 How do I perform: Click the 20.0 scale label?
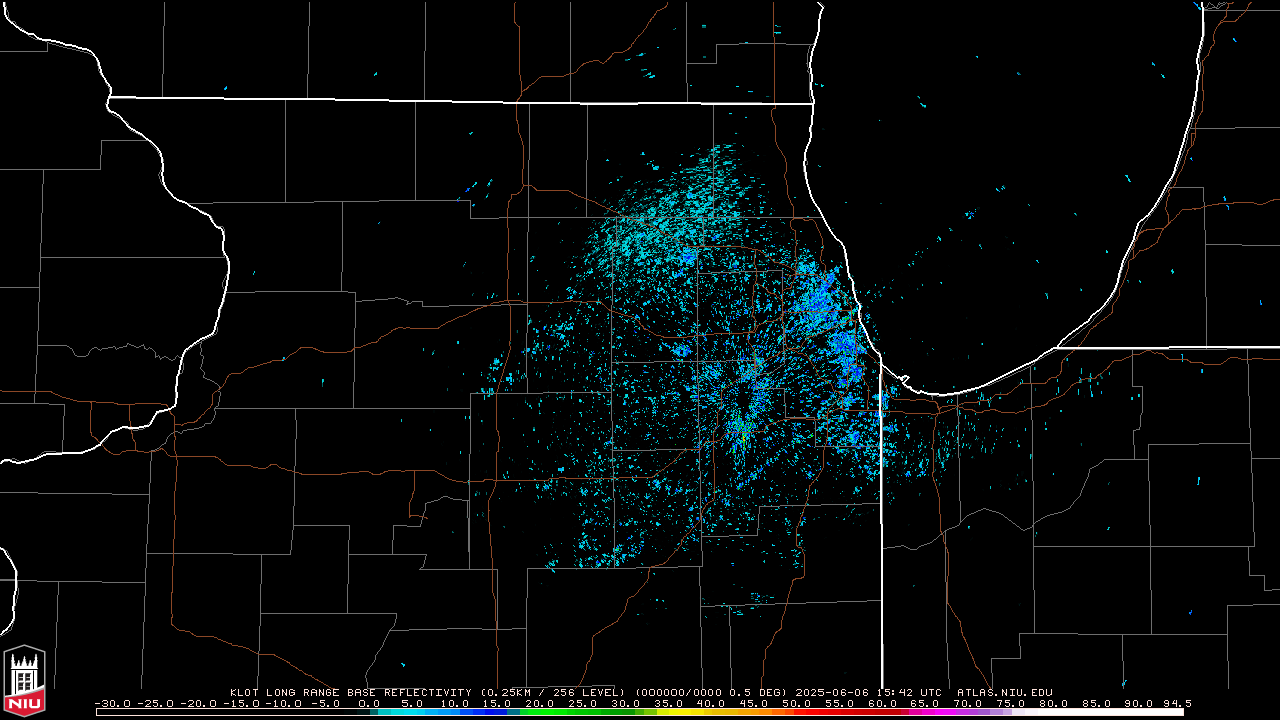[540, 702]
